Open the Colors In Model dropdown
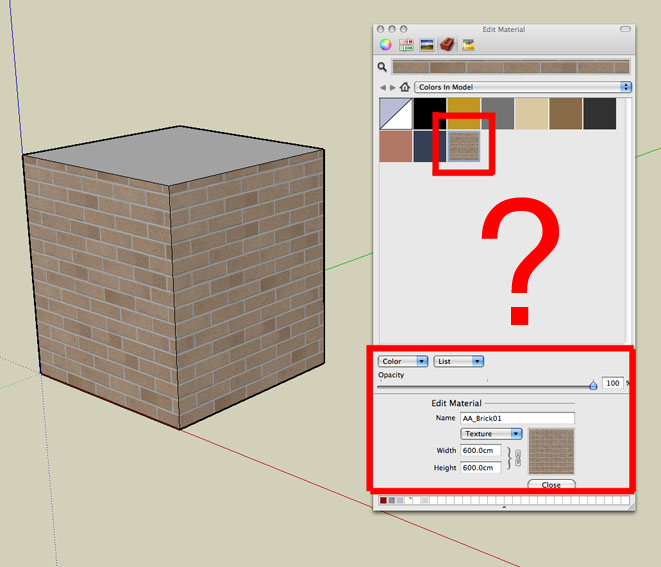Image resolution: width=661 pixels, height=567 pixels. click(x=525, y=88)
